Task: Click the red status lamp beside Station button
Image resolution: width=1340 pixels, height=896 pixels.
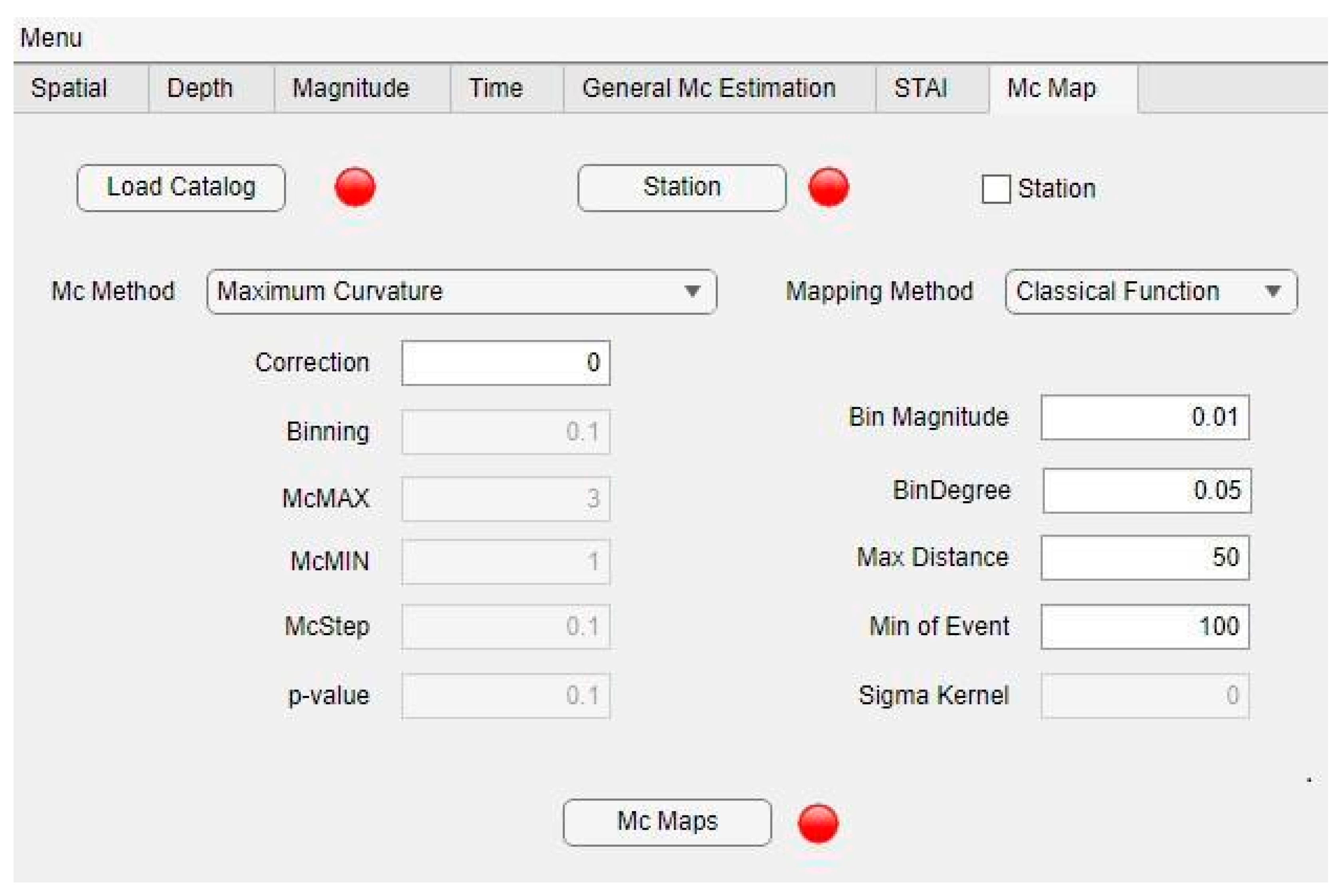Action: click(828, 187)
